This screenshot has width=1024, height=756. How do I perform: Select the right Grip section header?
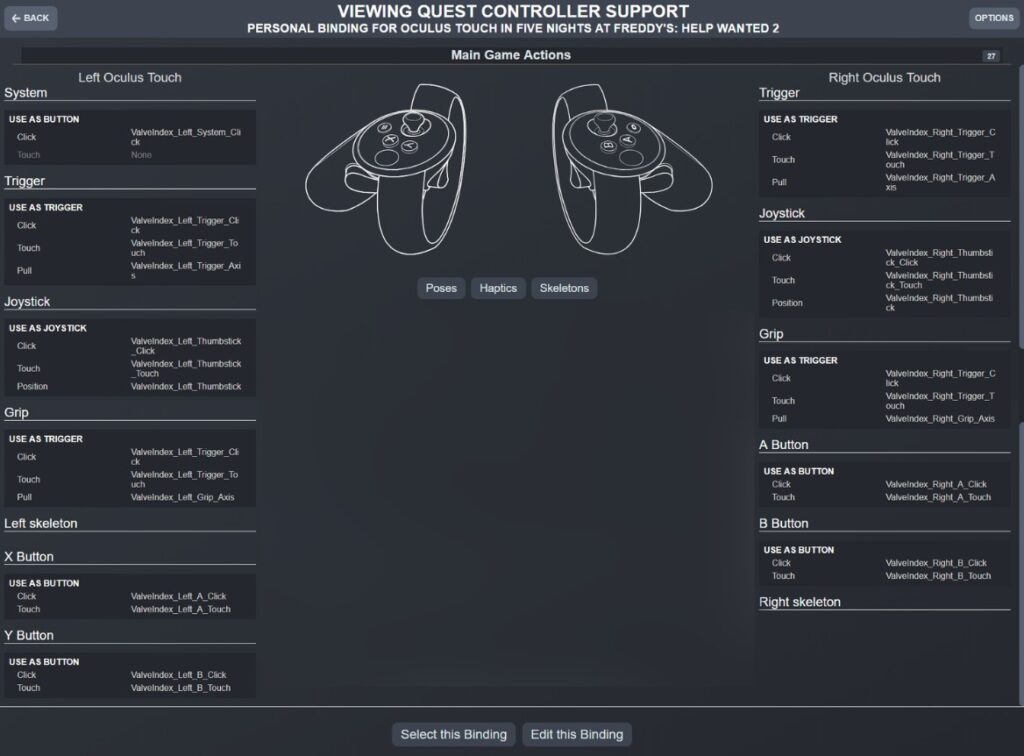[x=884, y=334]
